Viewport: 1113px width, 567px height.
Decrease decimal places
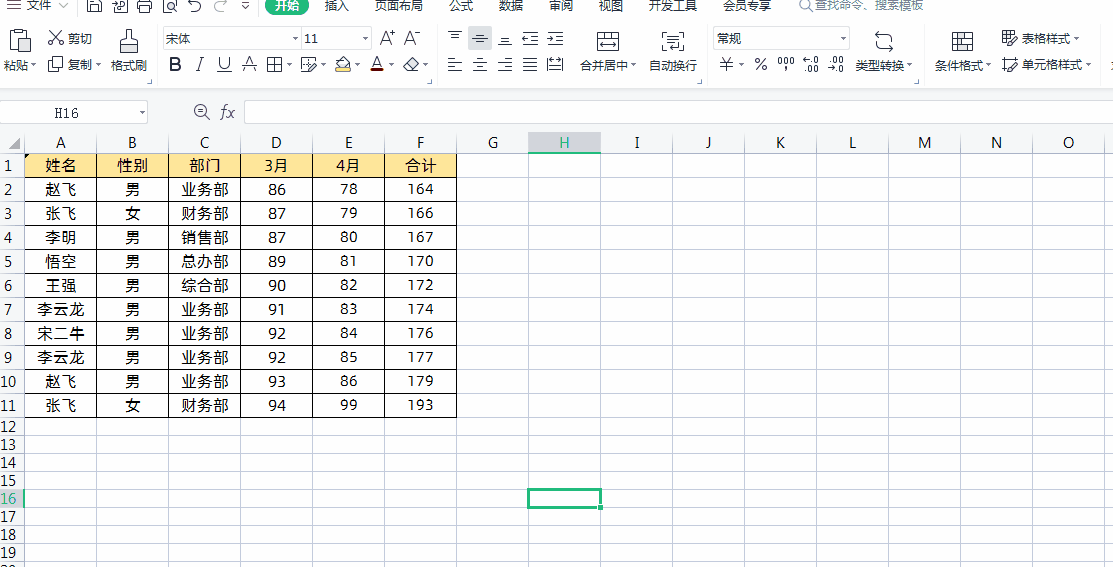(836, 65)
